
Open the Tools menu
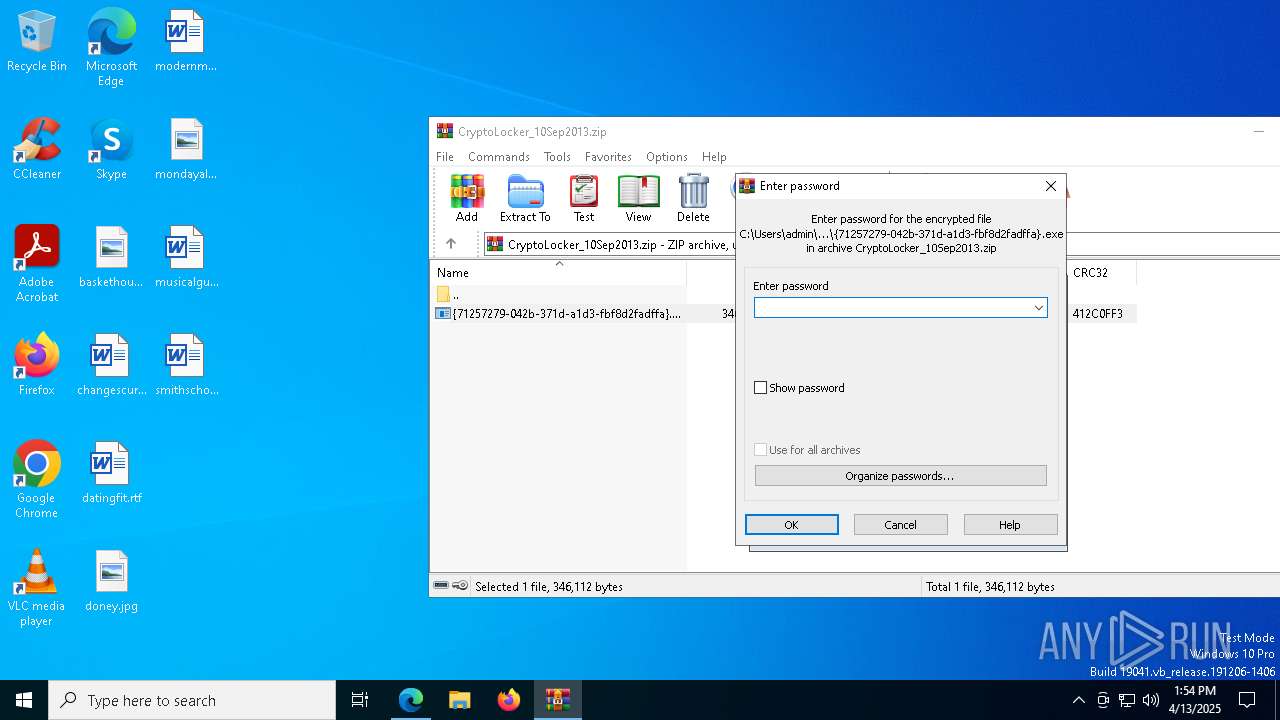click(x=557, y=157)
